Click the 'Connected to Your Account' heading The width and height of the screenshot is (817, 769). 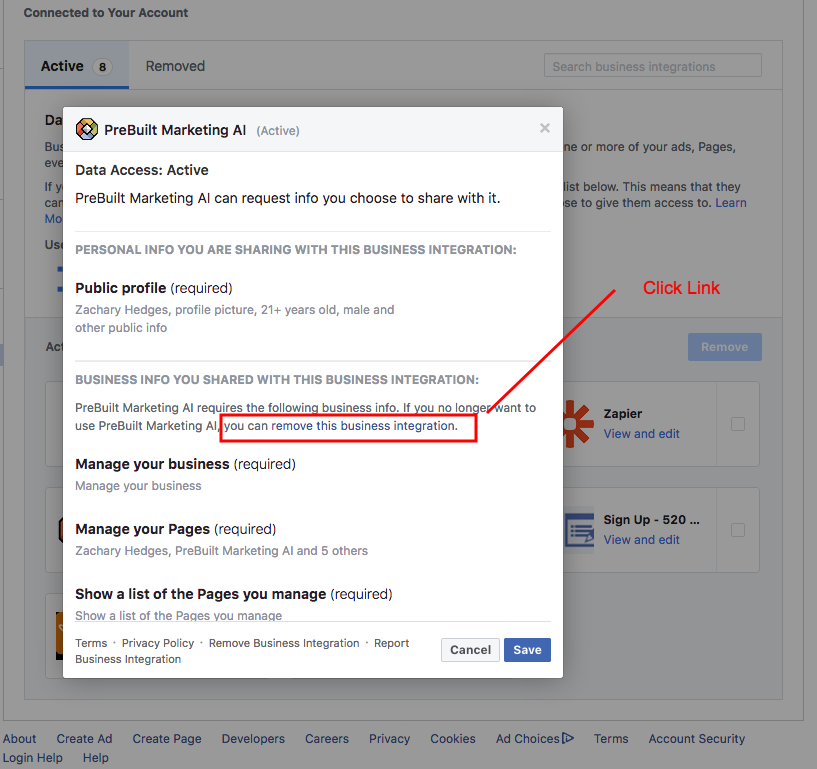[x=106, y=13]
